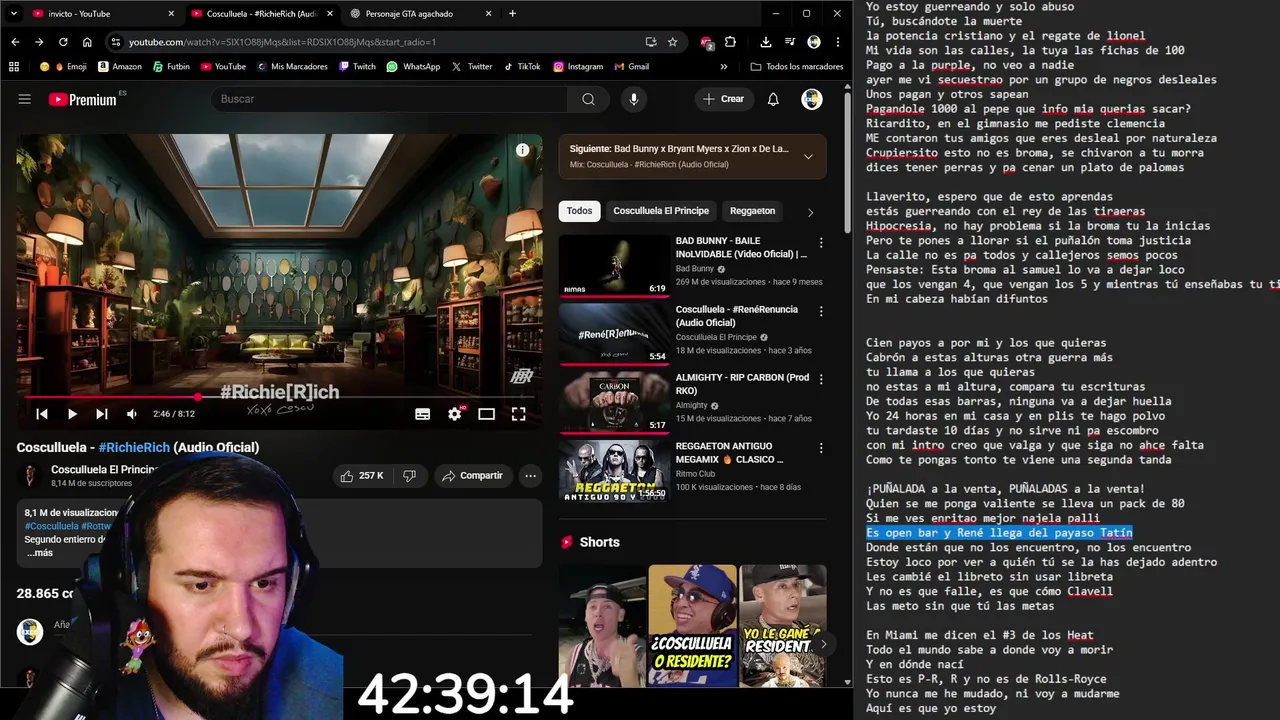Go back in browser history
This screenshot has height=720, width=1280.
click(15, 42)
